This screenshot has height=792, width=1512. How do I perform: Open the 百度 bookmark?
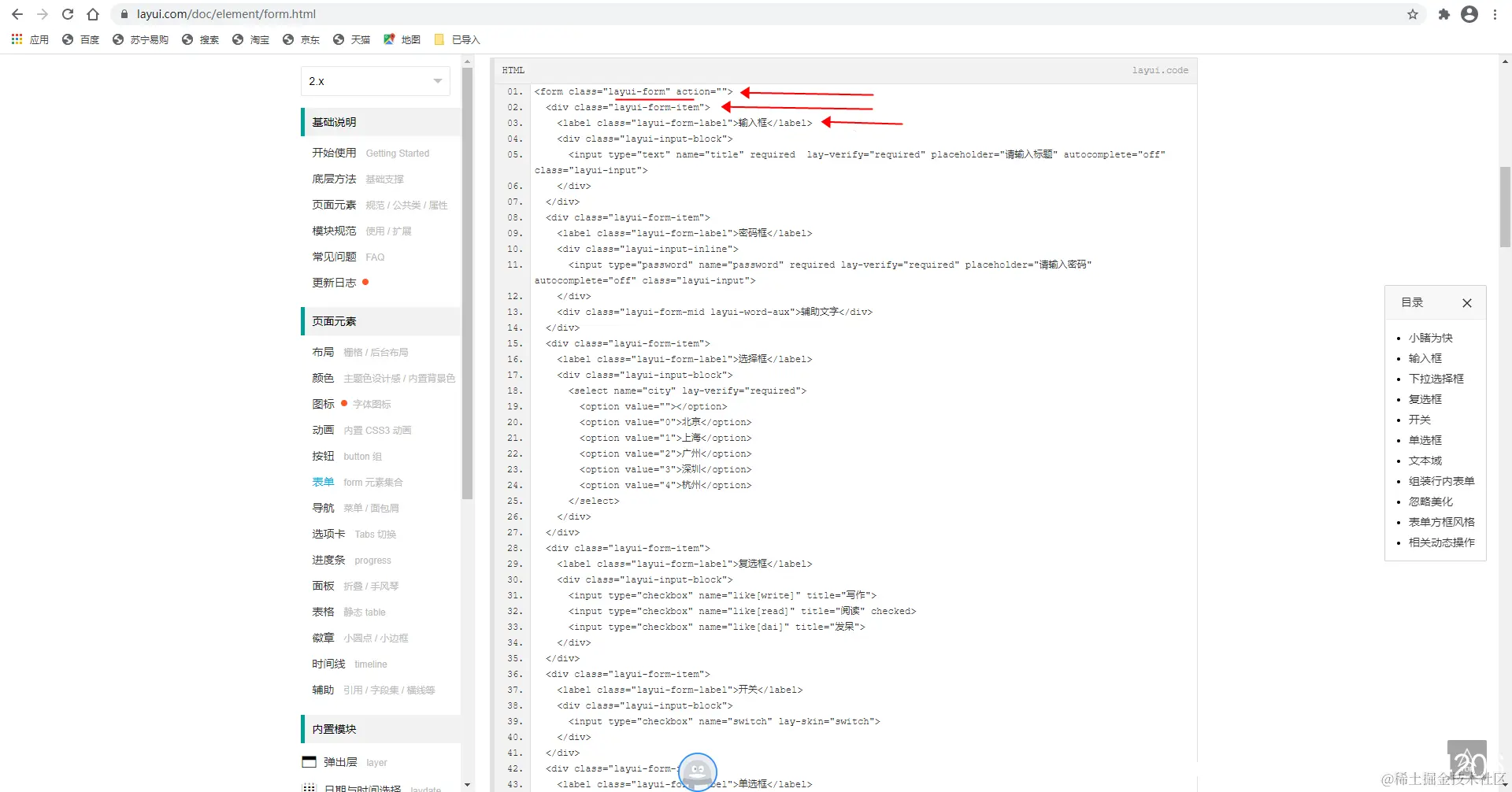[x=80, y=39]
